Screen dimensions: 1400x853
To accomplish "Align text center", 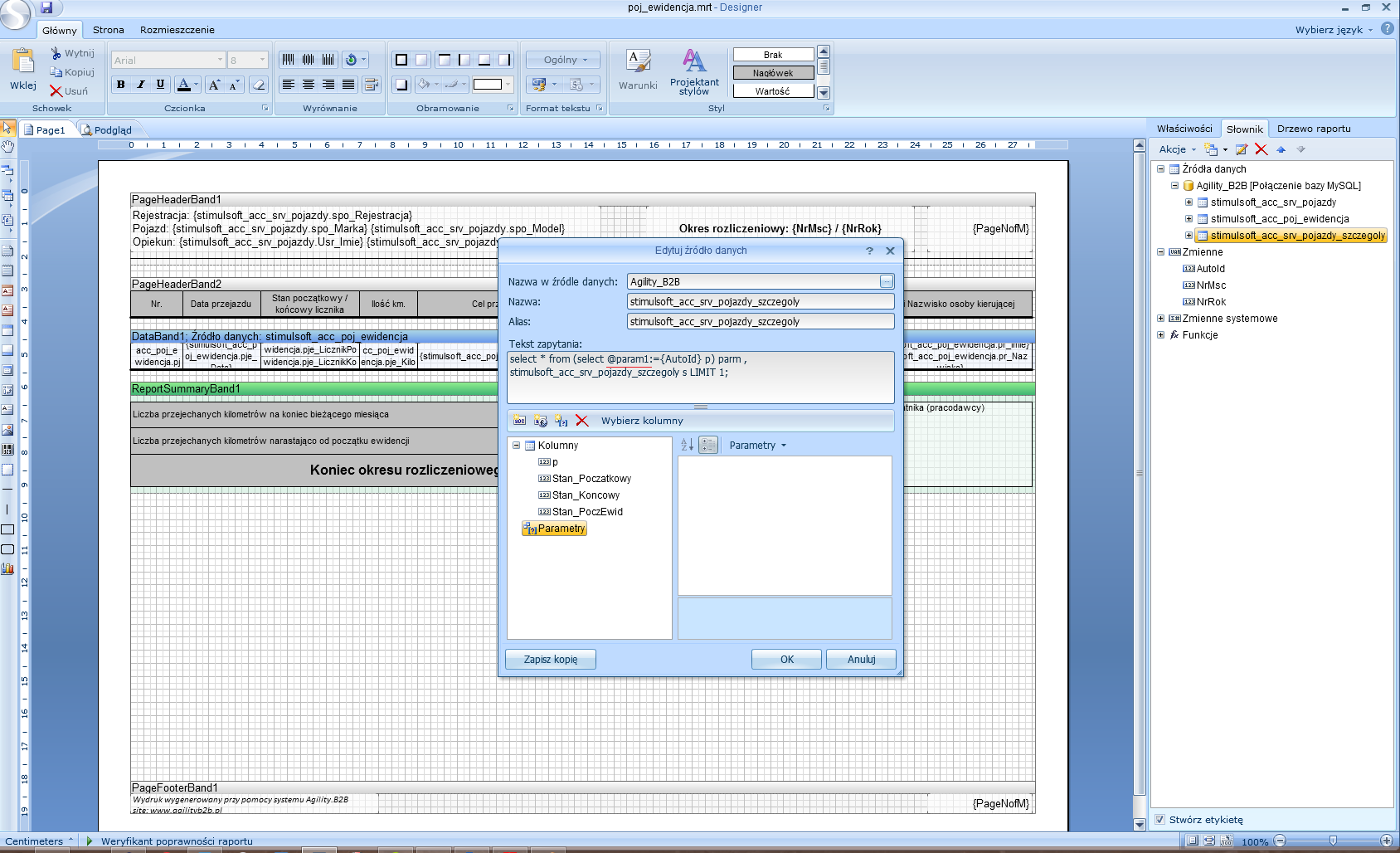I will coord(309,84).
